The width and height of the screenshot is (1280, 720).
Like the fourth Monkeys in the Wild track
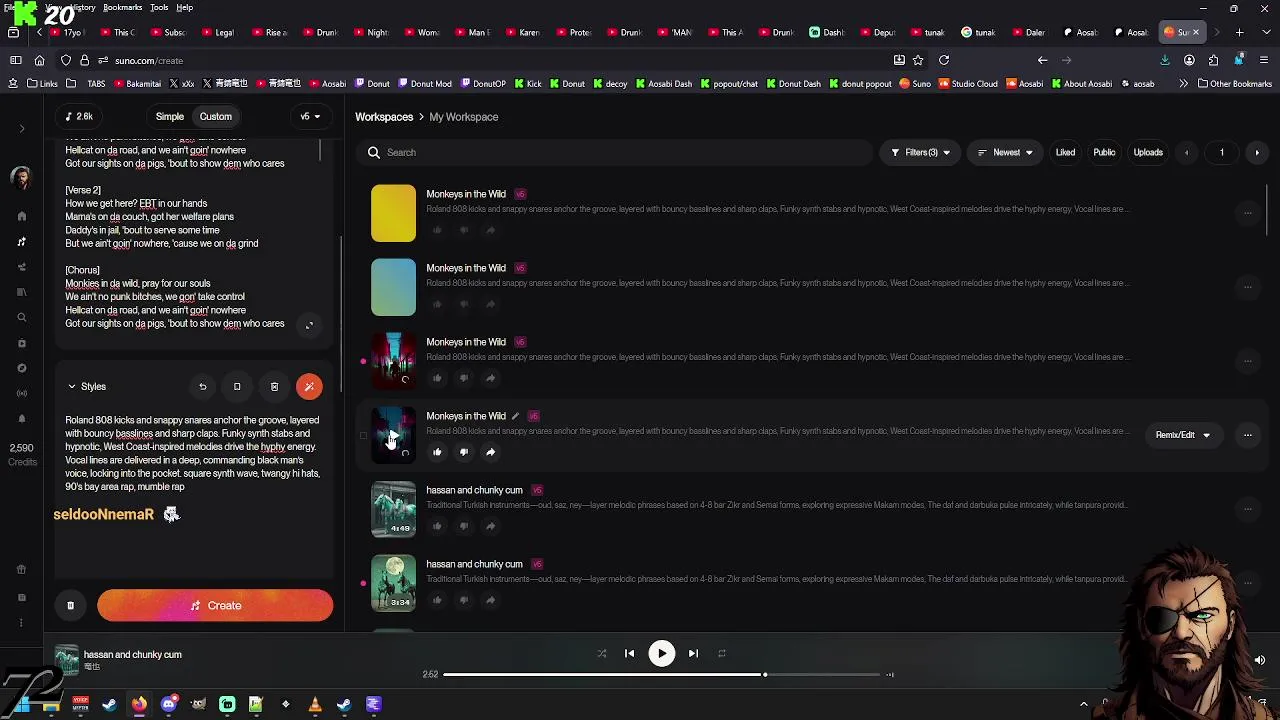point(437,452)
